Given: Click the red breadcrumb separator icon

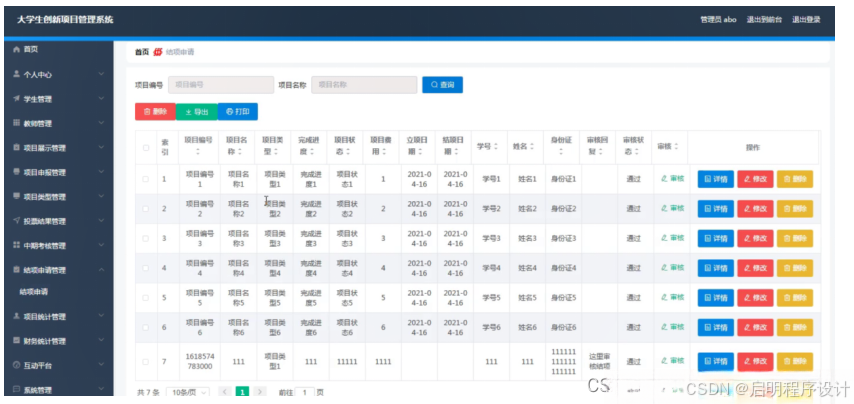Looking at the screenshot, I should 158,52.
